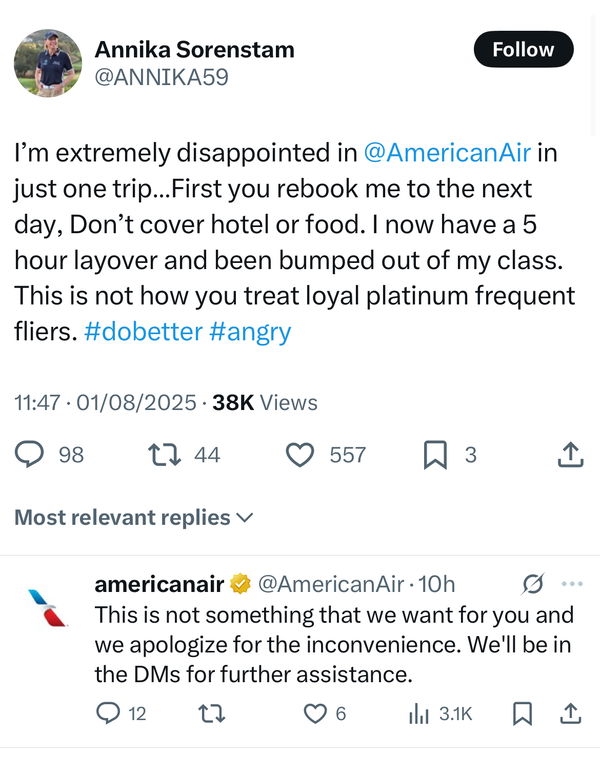This screenshot has height=757, width=600.
Task: View analytics of americanair reply
Action: click(x=418, y=713)
